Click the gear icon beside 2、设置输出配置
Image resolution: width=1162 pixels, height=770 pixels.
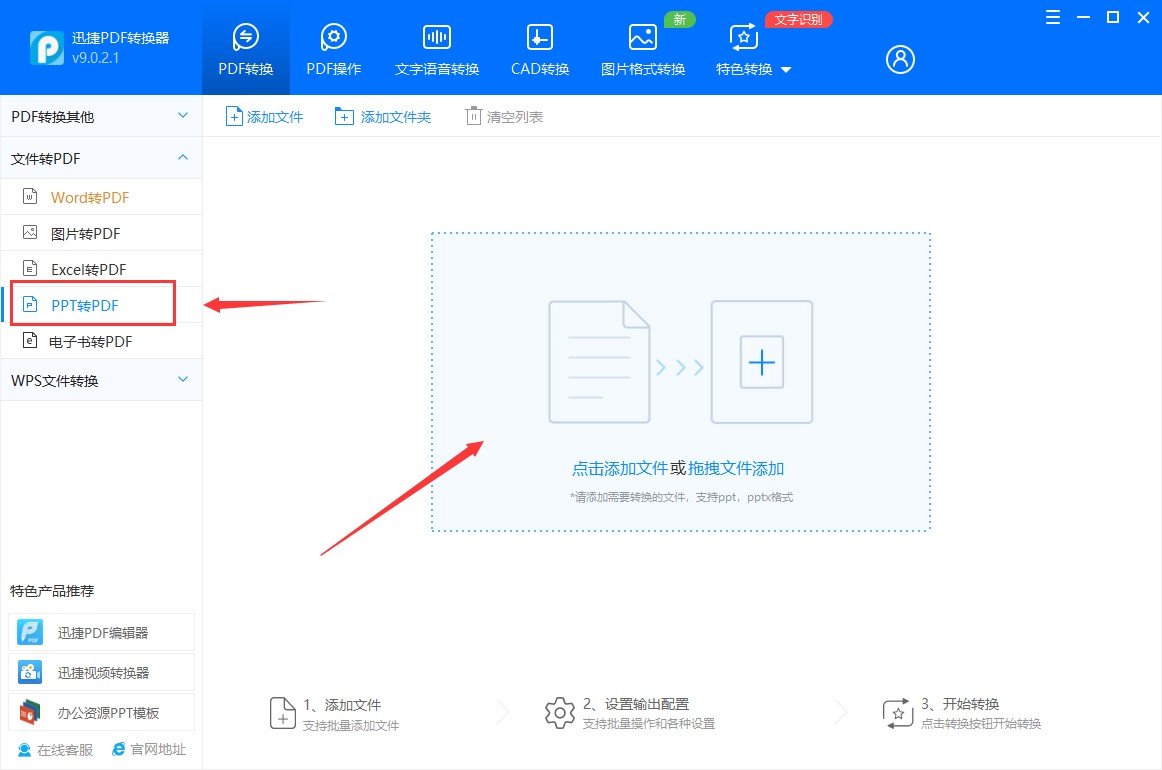560,713
